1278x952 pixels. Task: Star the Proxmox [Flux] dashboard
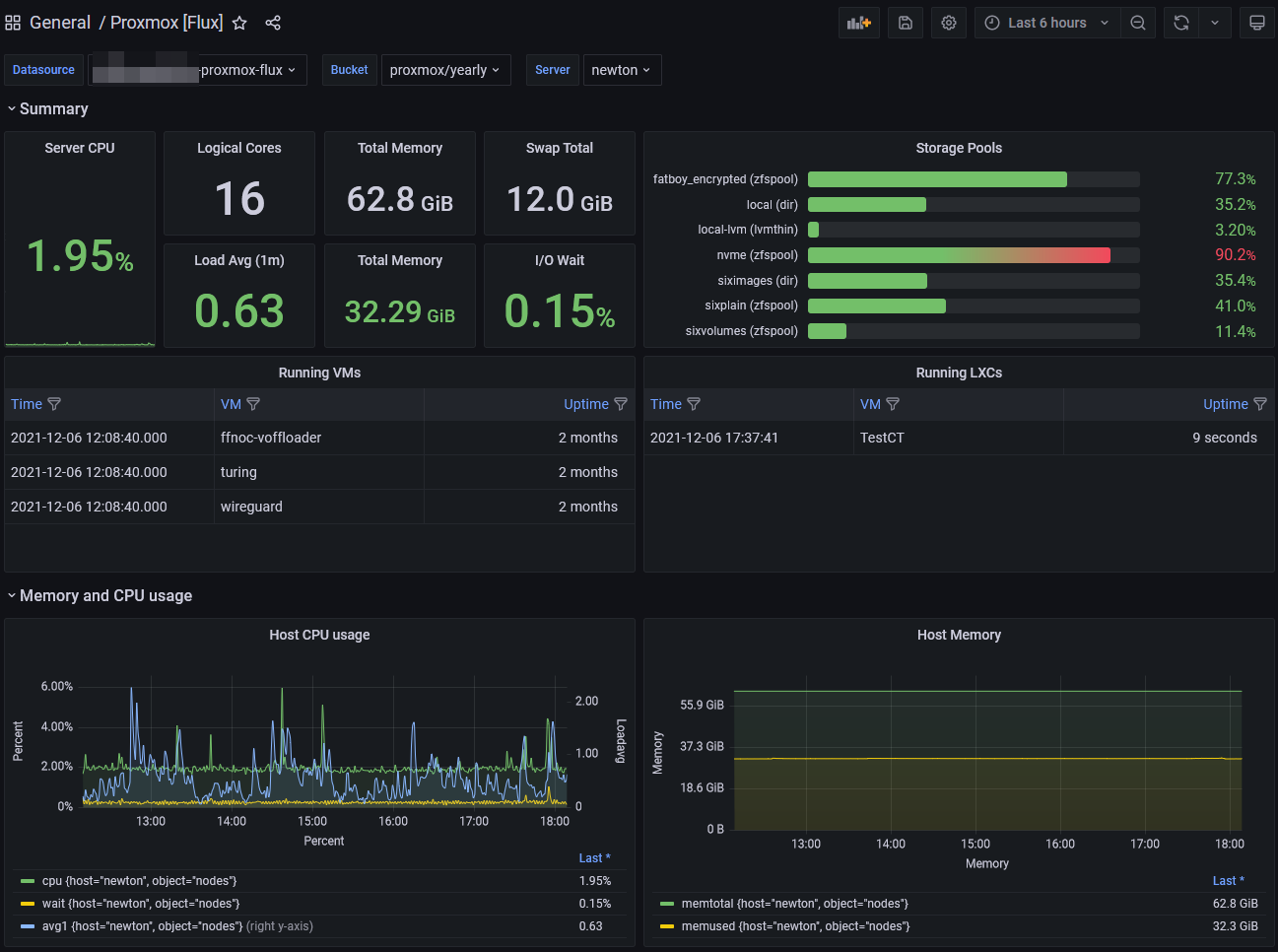pos(239,23)
